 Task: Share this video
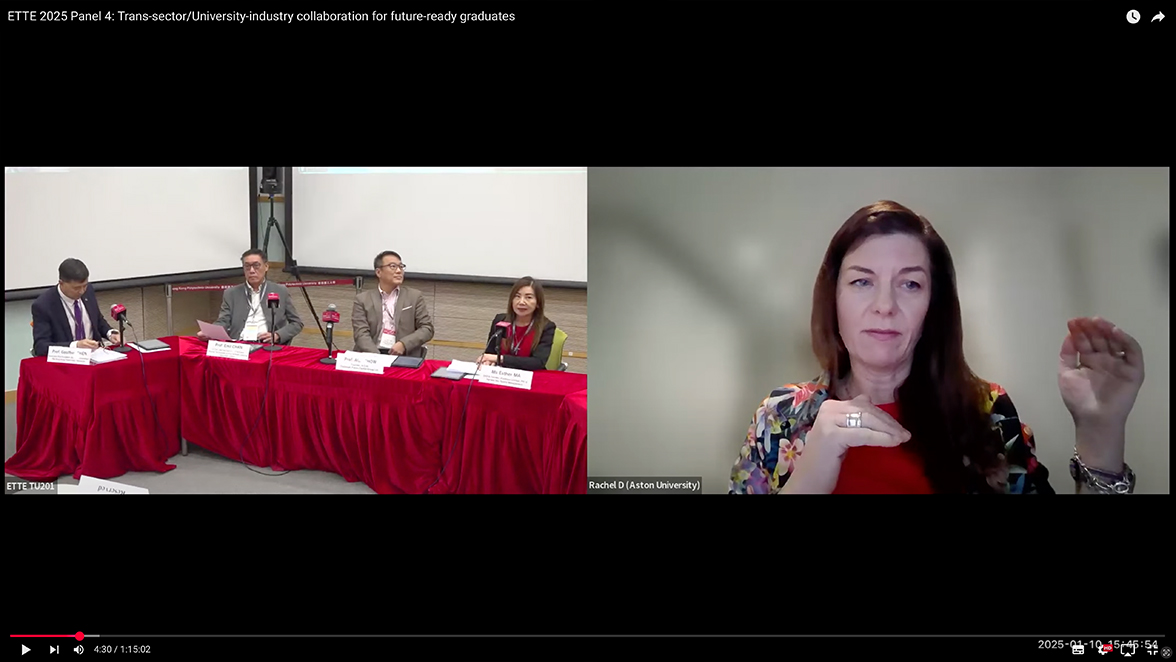(1160, 16)
